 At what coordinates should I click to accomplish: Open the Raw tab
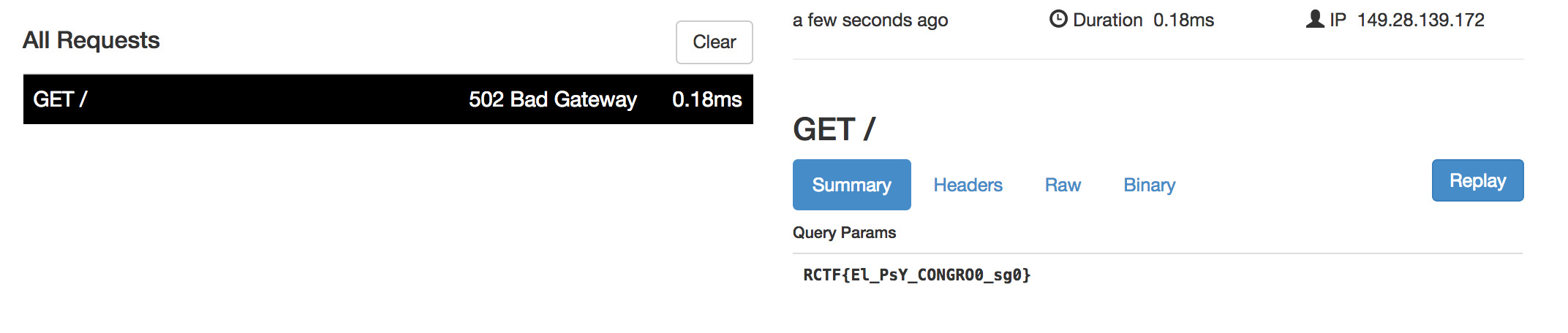(x=1063, y=185)
